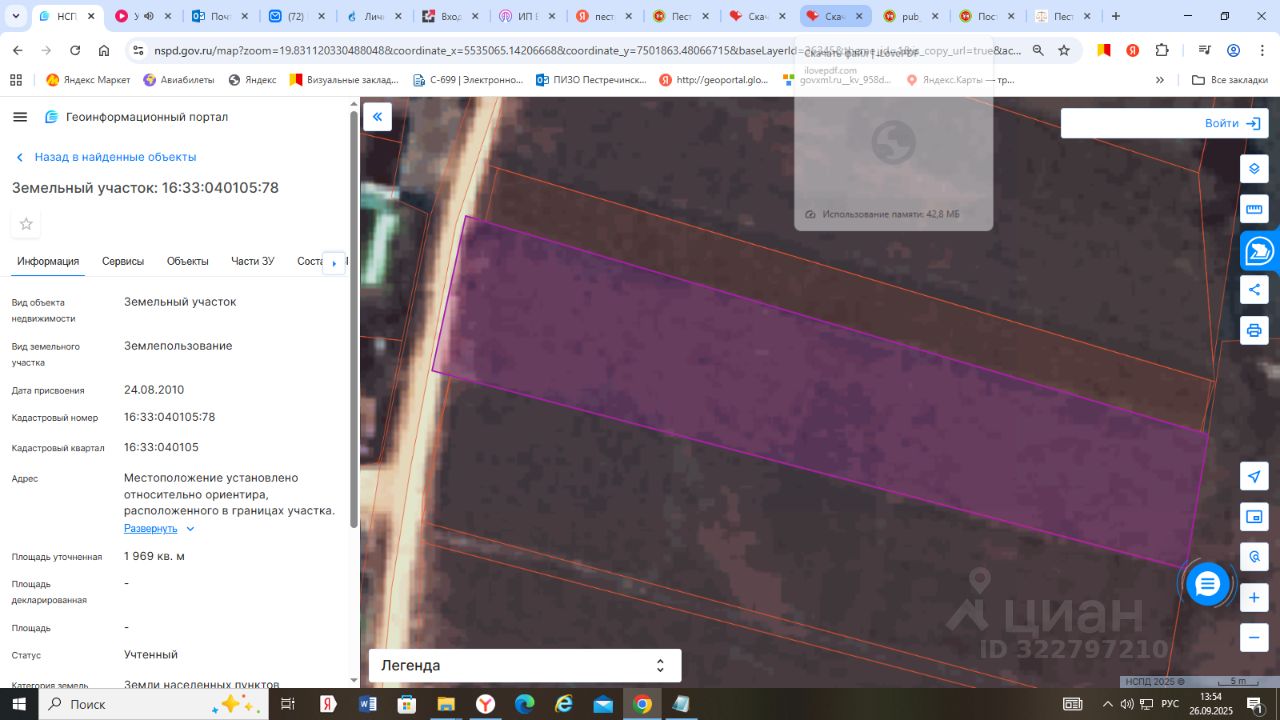Open the РУС keyboard language switcher

pyautogui.click(x=1169, y=704)
